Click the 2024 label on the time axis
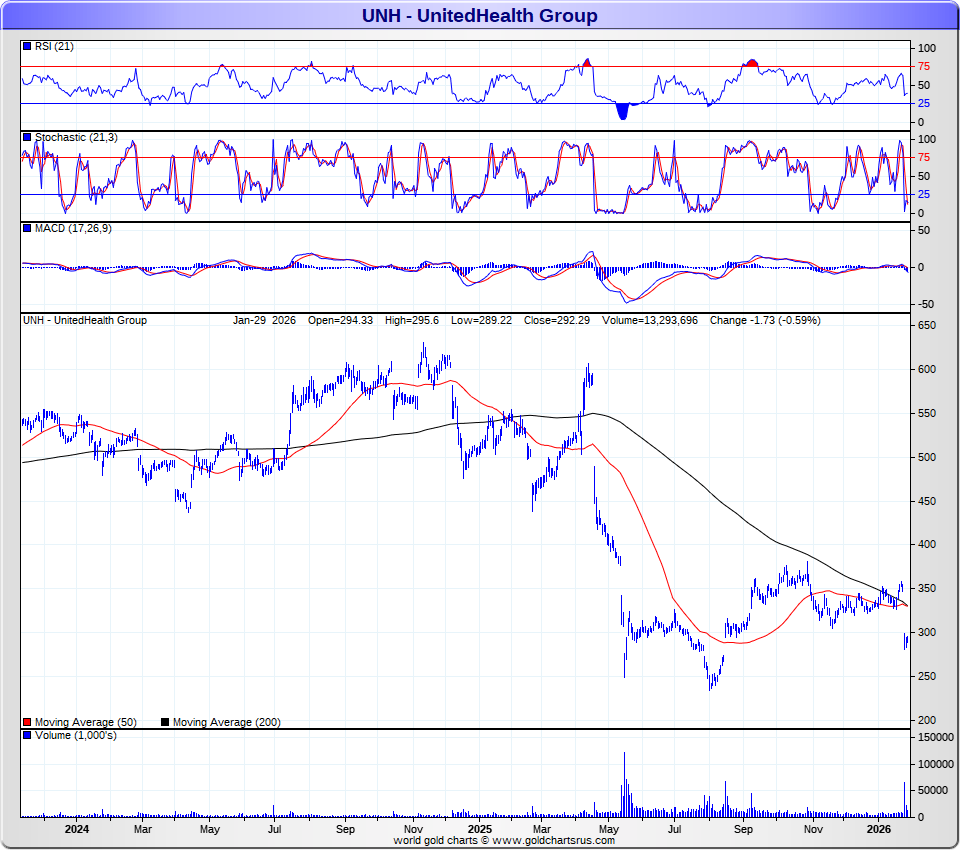Image resolution: width=960 pixels, height=850 pixels. [77, 829]
